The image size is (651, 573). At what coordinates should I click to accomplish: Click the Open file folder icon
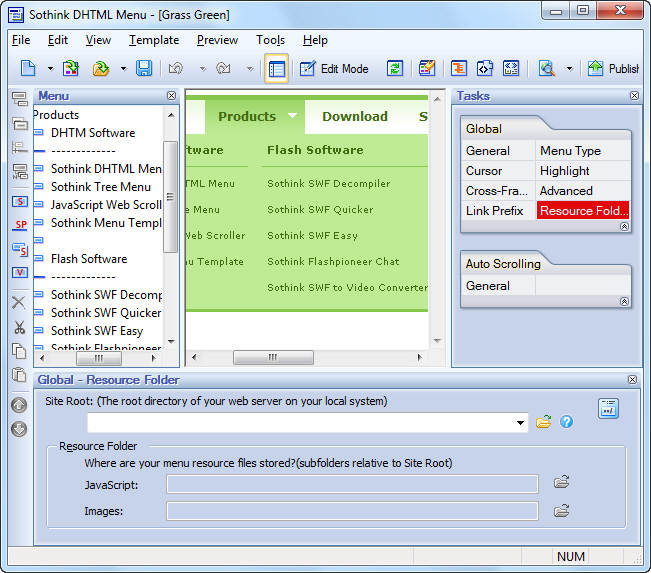click(101, 68)
